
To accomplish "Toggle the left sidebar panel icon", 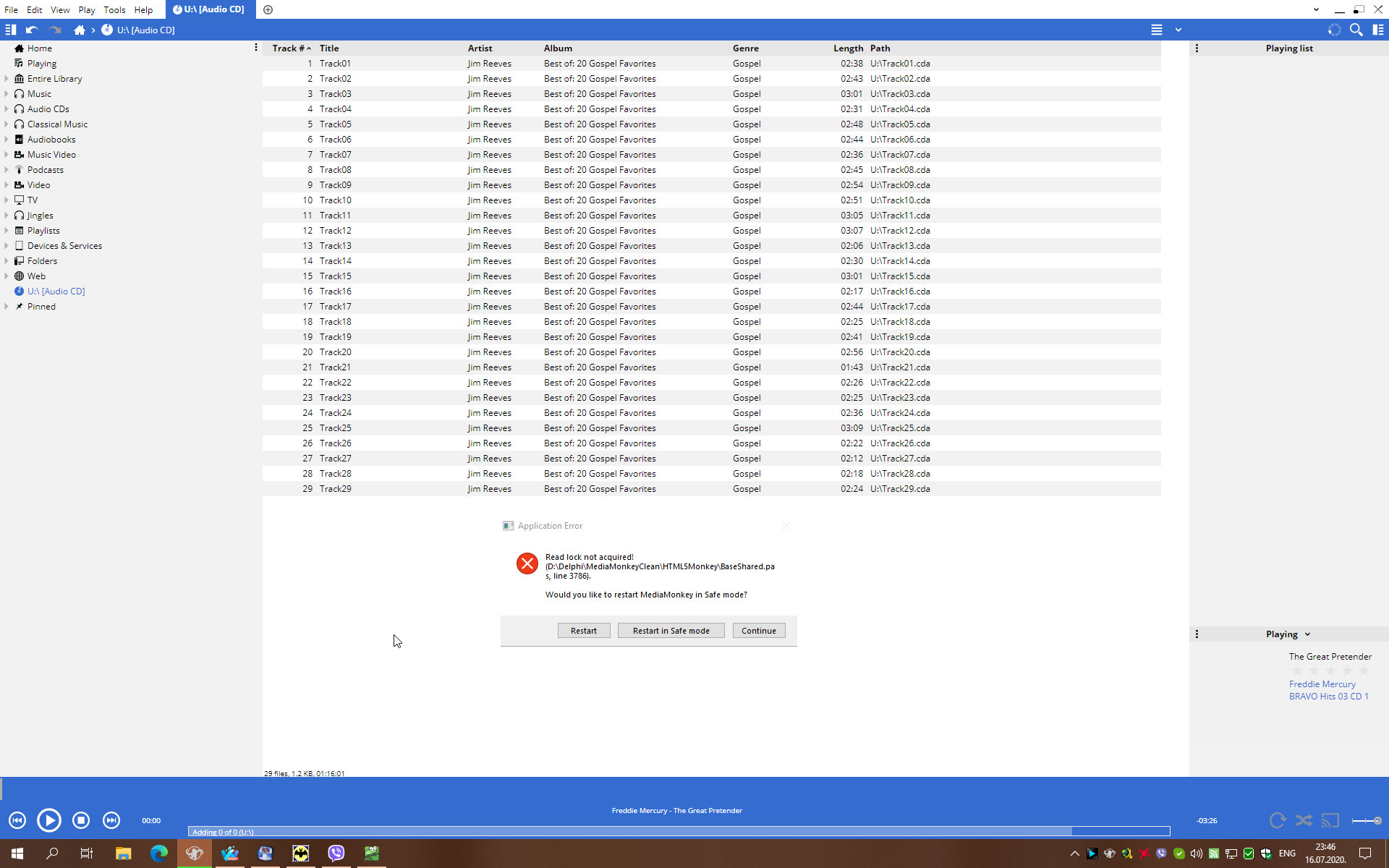I will 10,30.
